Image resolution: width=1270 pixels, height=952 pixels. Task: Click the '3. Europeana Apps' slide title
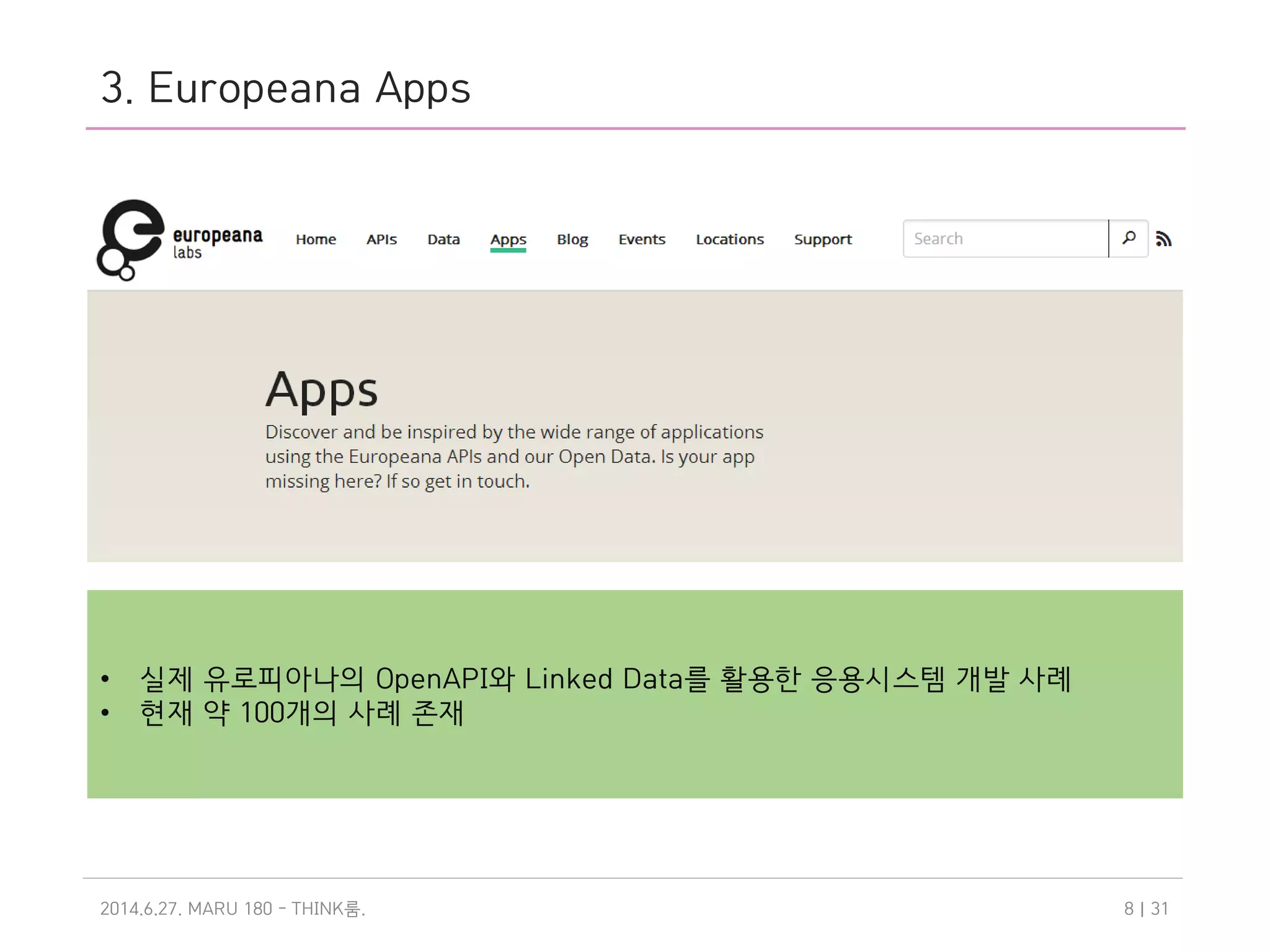click(x=286, y=88)
